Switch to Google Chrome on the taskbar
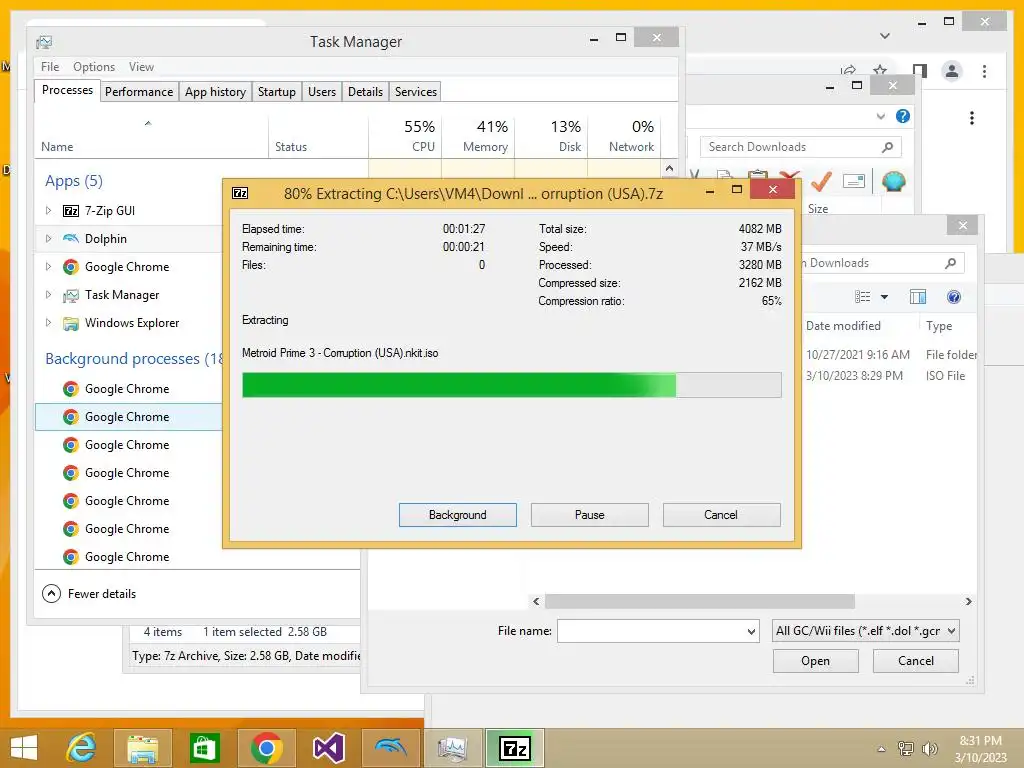This screenshot has width=1024, height=768. (266, 748)
